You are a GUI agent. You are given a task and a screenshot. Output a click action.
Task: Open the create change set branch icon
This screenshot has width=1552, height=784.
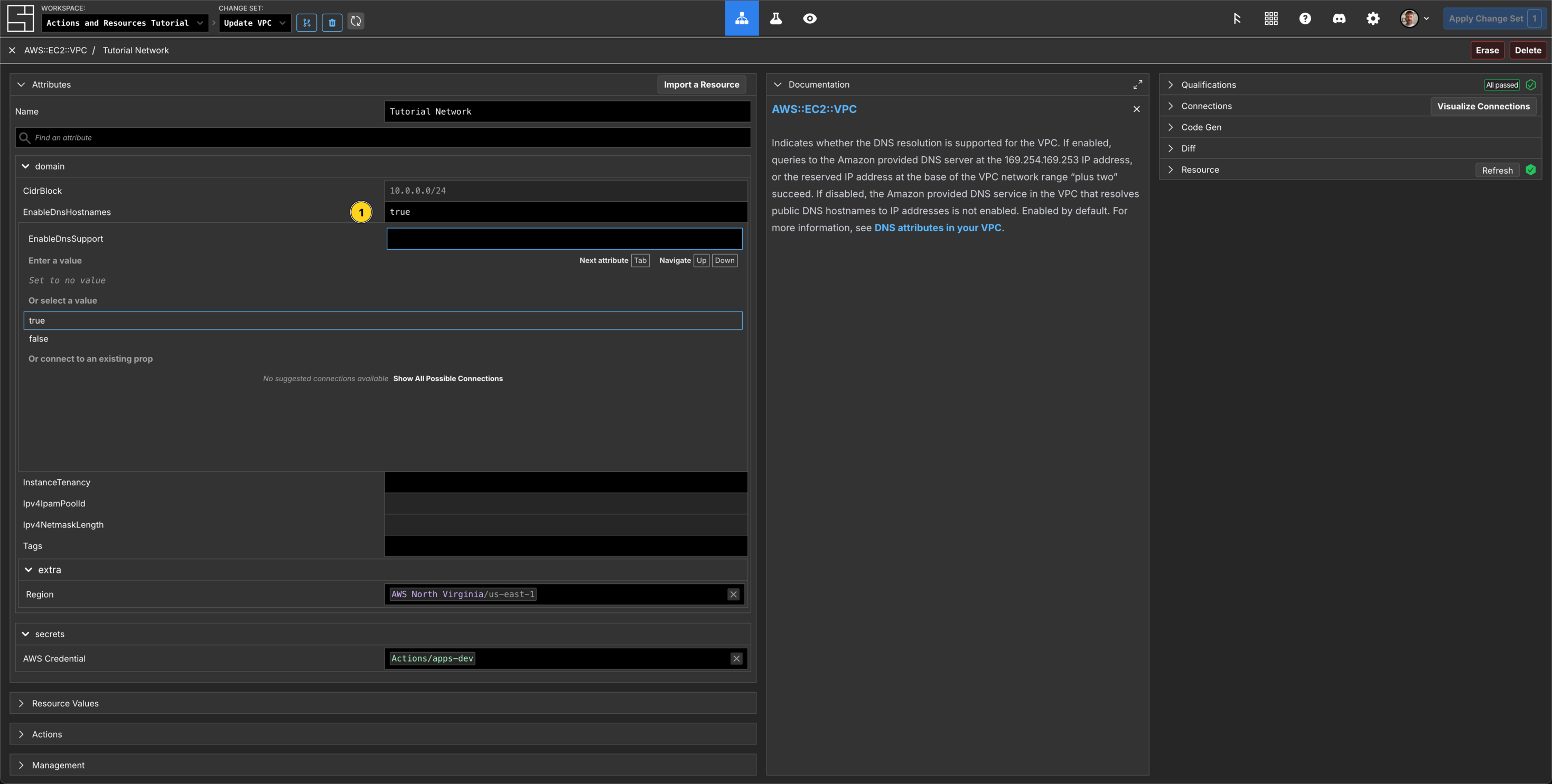click(x=307, y=22)
